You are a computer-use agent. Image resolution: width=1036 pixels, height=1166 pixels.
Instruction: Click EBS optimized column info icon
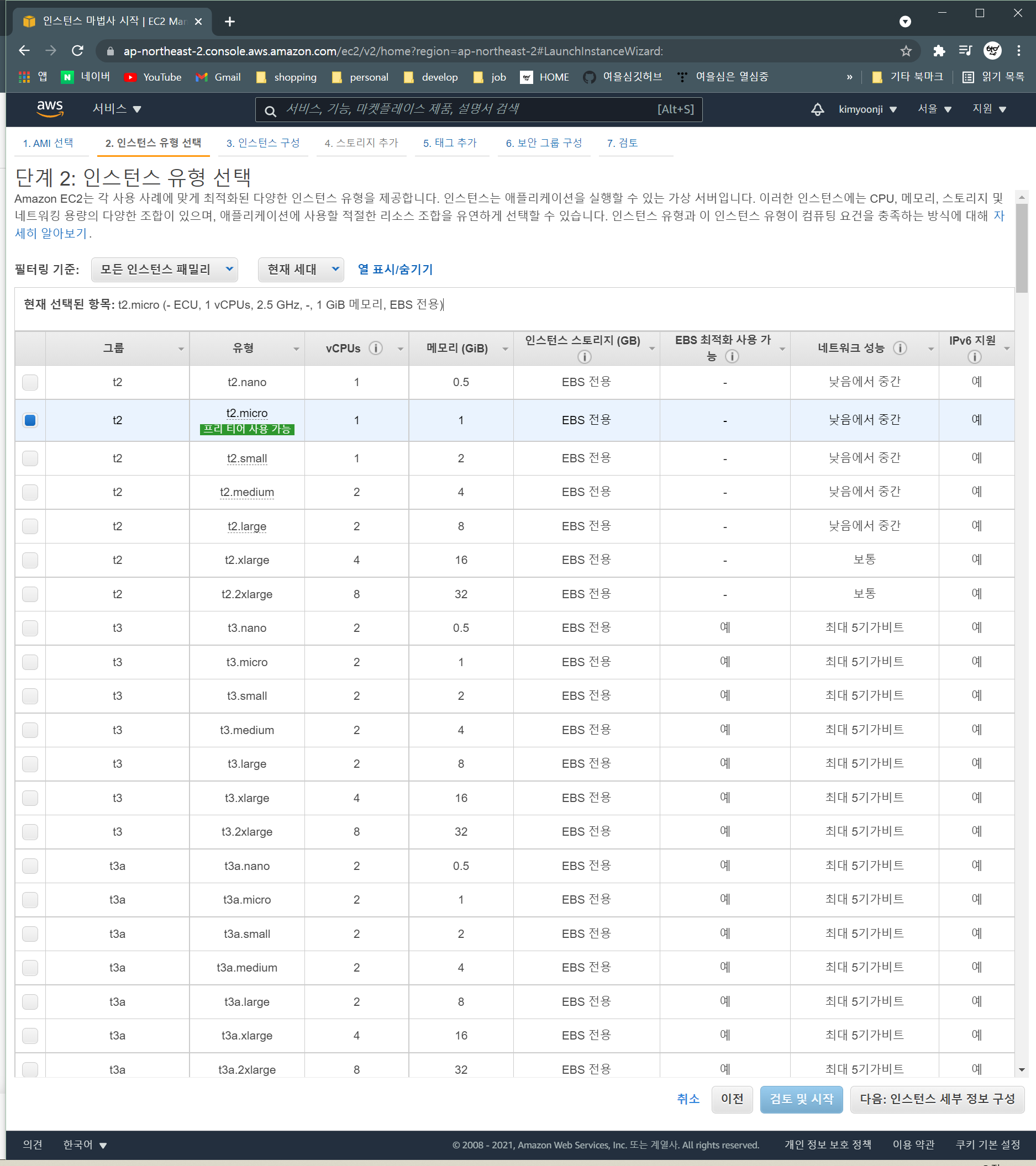coord(732,356)
